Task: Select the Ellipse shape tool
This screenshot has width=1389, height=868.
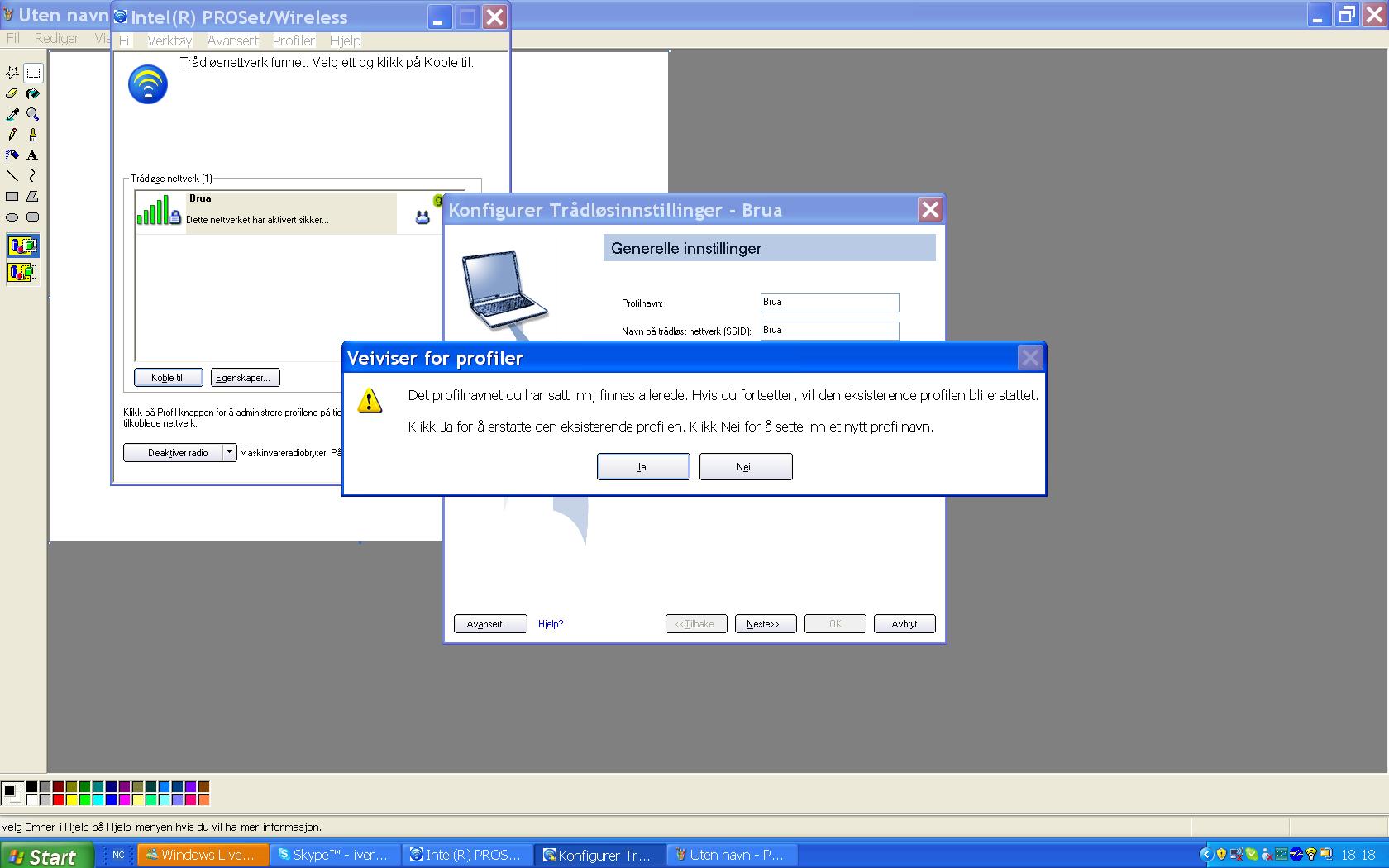Action: tap(12, 217)
